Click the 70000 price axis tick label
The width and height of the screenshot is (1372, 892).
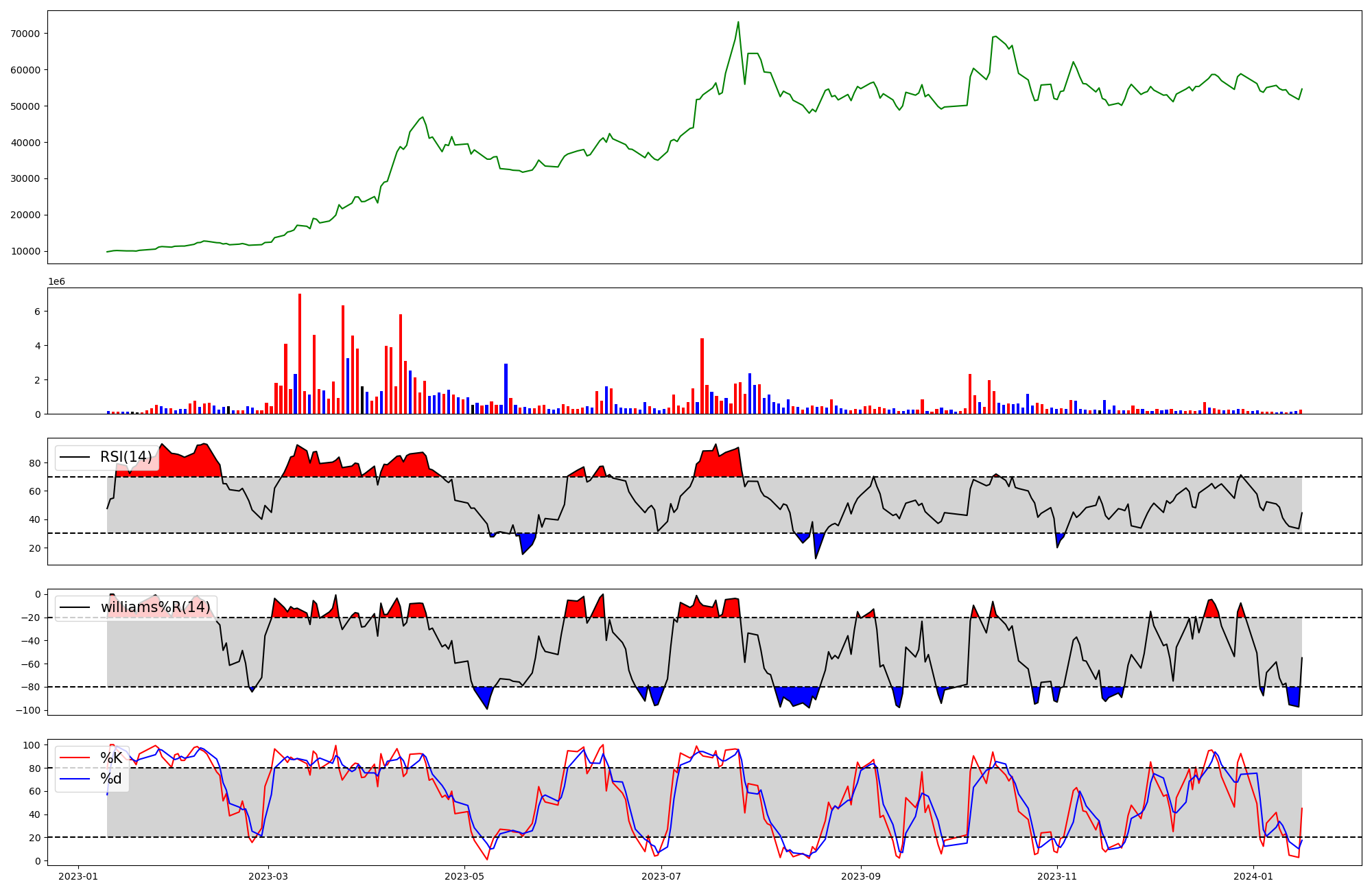[25, 34]
